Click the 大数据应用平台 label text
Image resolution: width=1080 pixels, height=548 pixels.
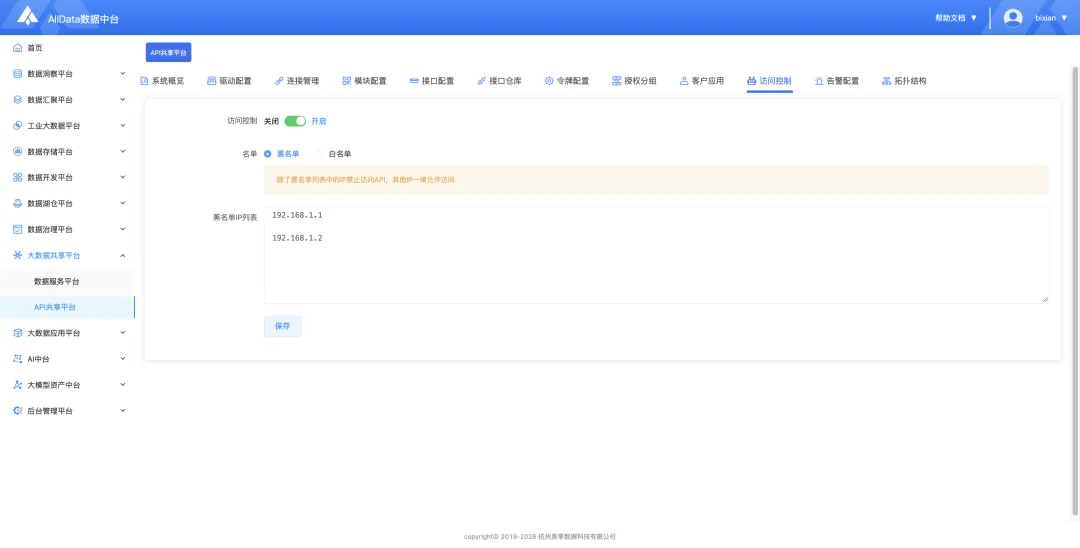click(x=54, y=333)
